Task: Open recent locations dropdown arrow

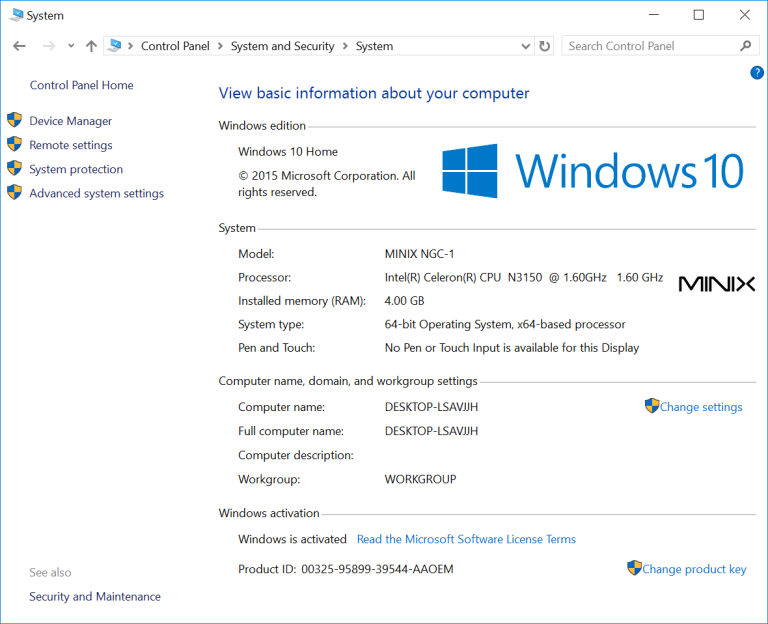Action: point(71,46)
